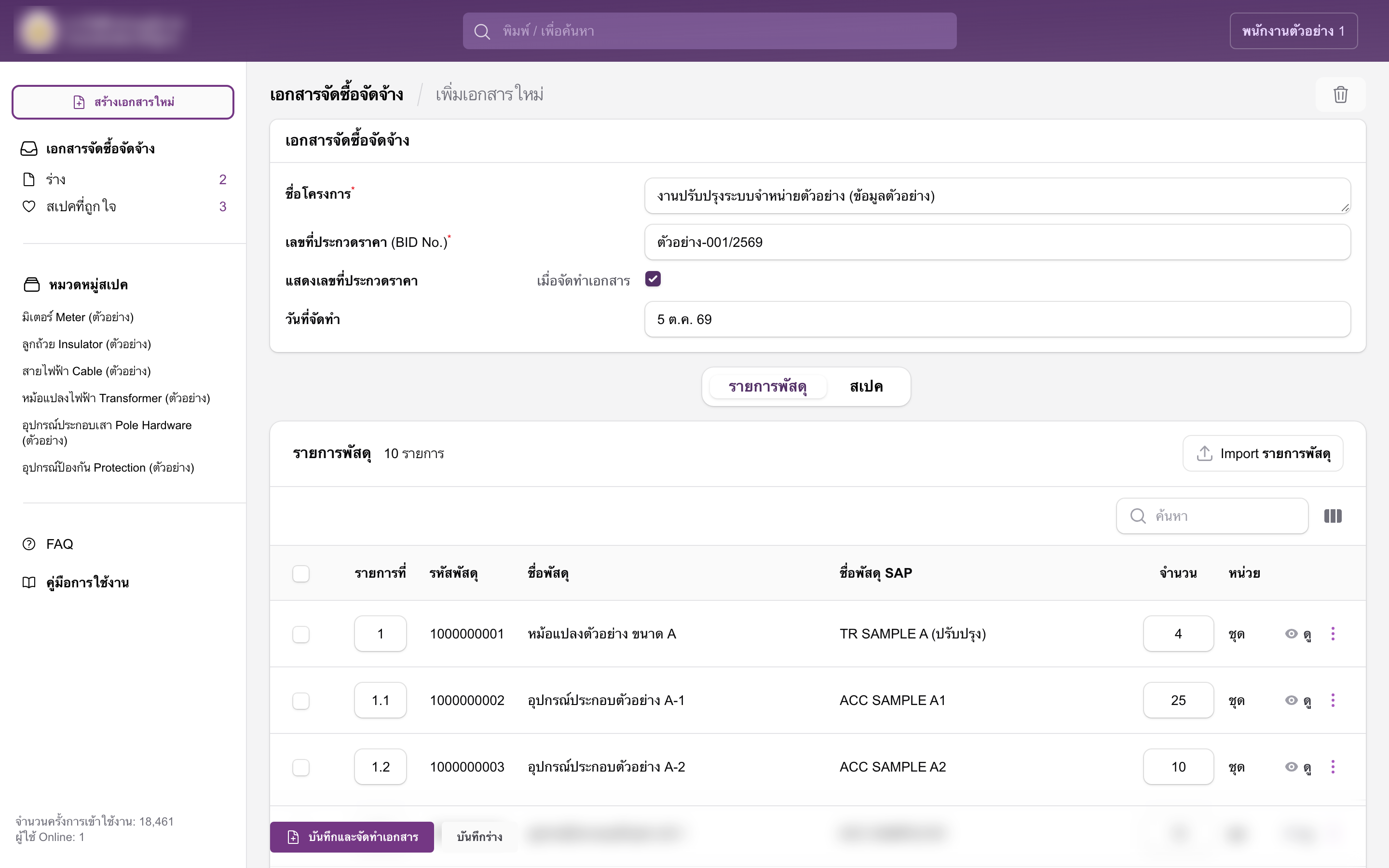1389x868 pixels.
Task: Open สเปคที่ถูกใจ favorites in the sidebar
Action: pos(124,206)
